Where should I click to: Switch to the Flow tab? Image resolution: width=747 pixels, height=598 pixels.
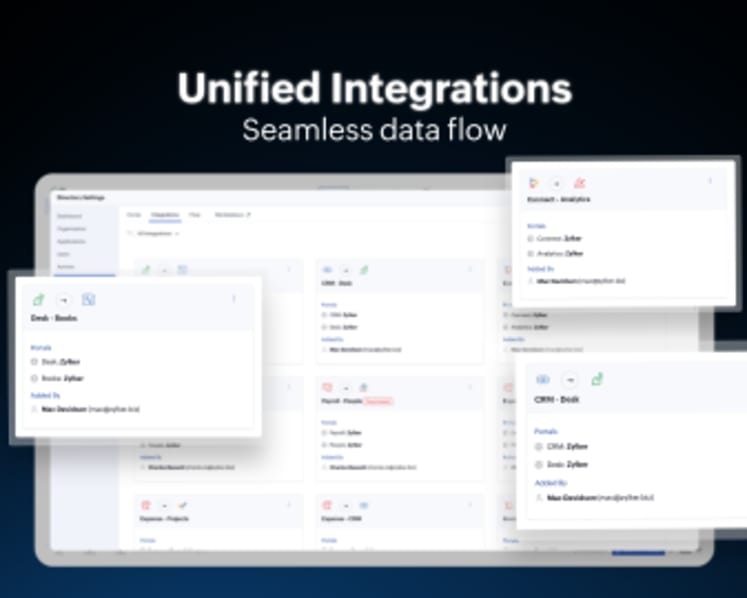click(x=194, y=215)
